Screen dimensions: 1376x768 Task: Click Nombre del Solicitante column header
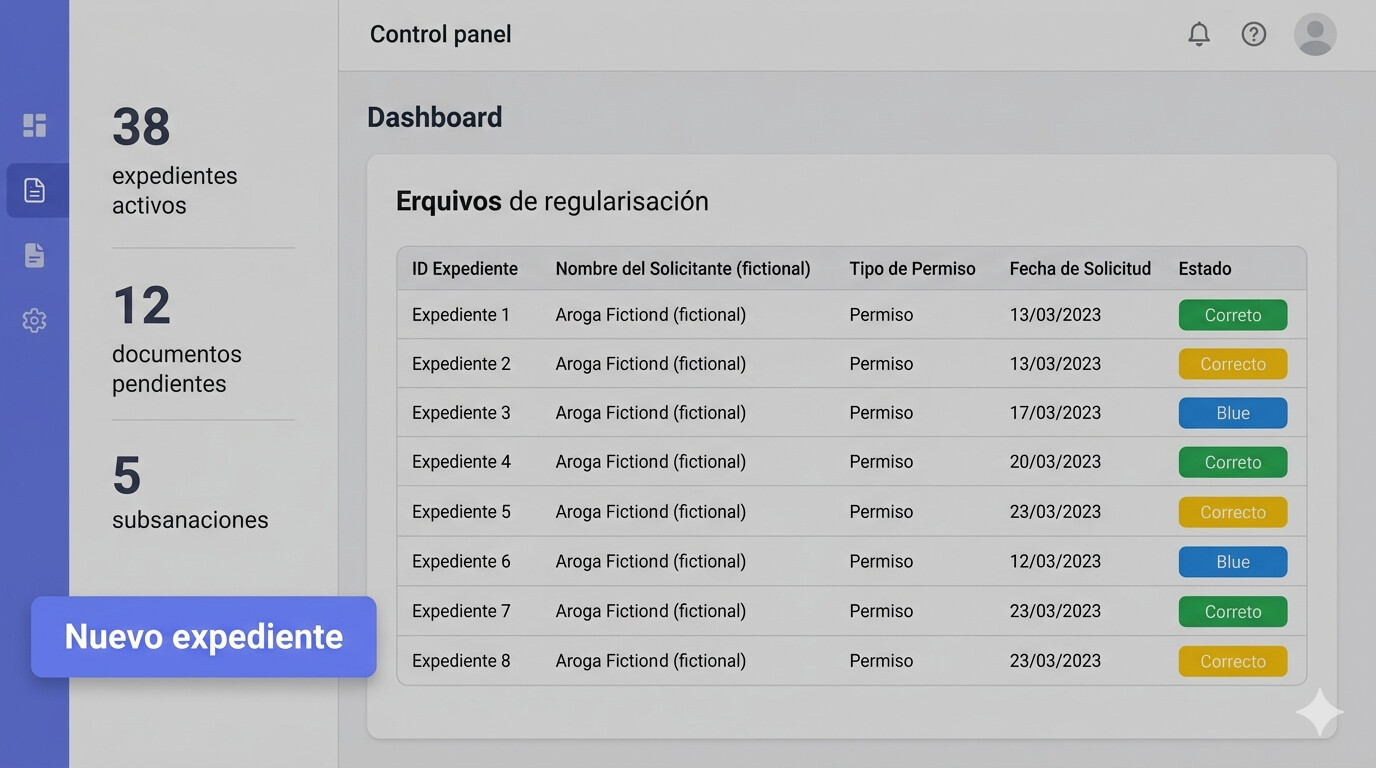pyautogui.click(x=683, y=269)
